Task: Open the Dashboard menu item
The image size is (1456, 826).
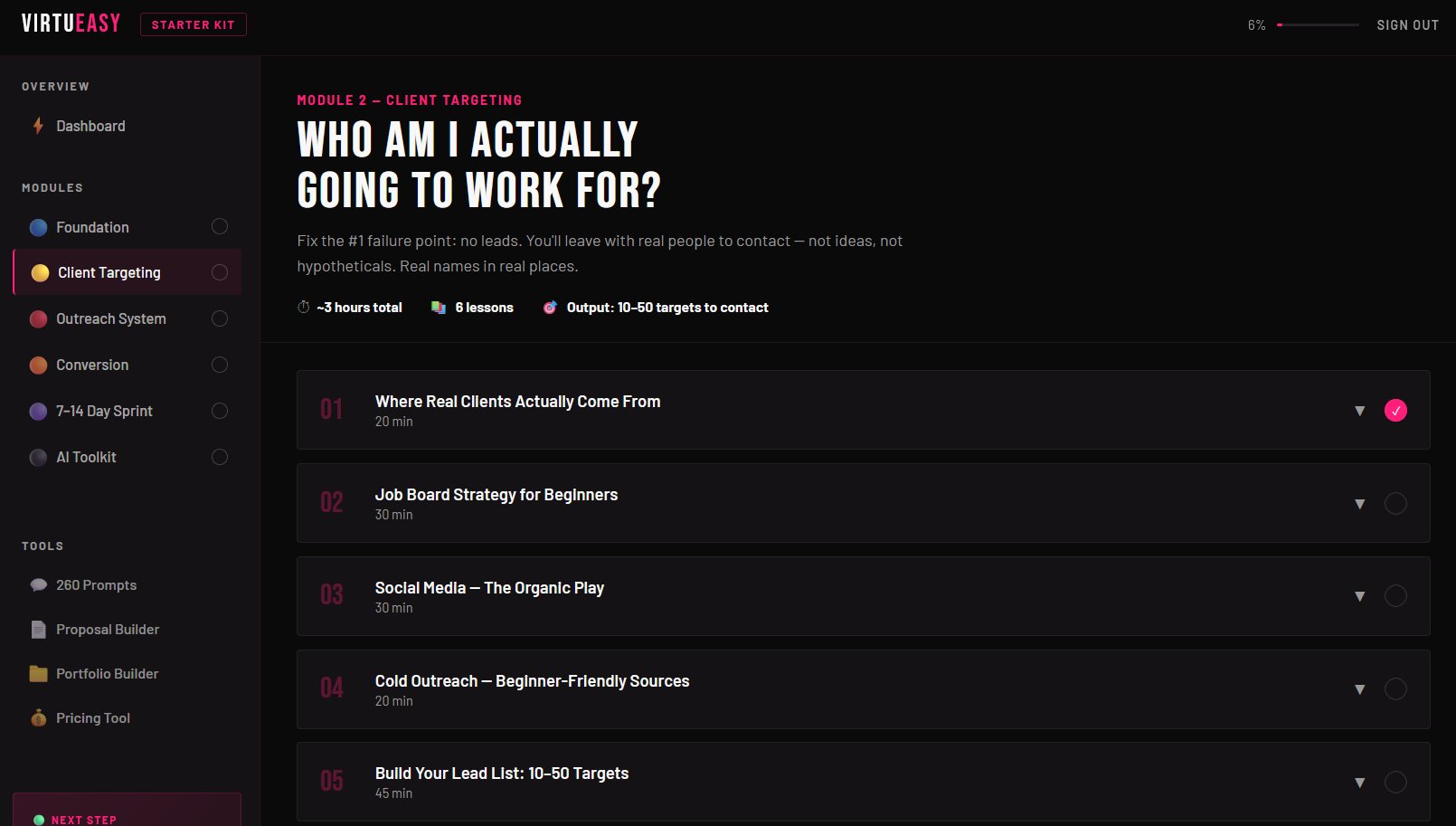Action: click(x=128, y=126)
